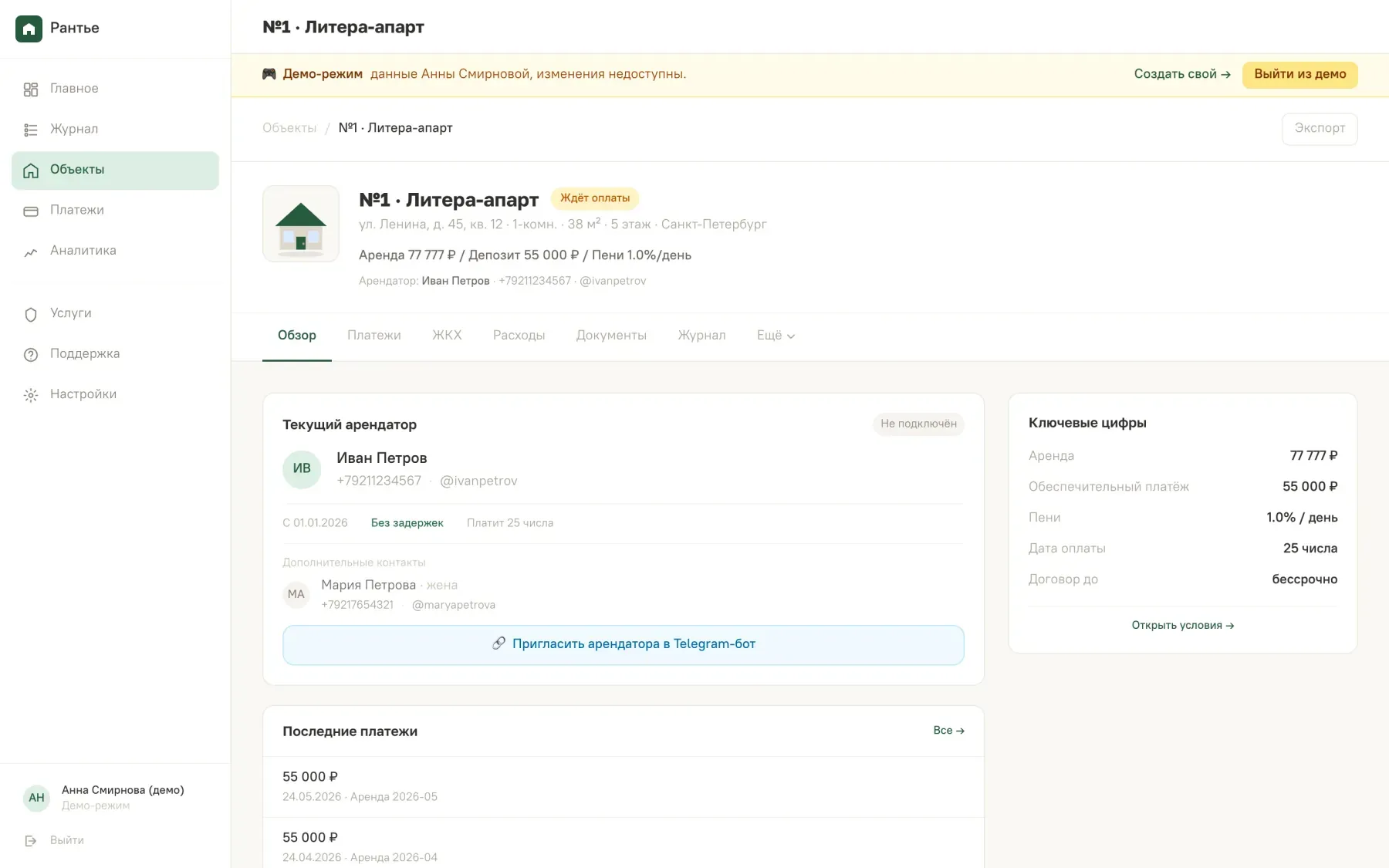Open Поддержка in the sidebar
Screen dimensions: 1389x868
click(x=115, y=354)
